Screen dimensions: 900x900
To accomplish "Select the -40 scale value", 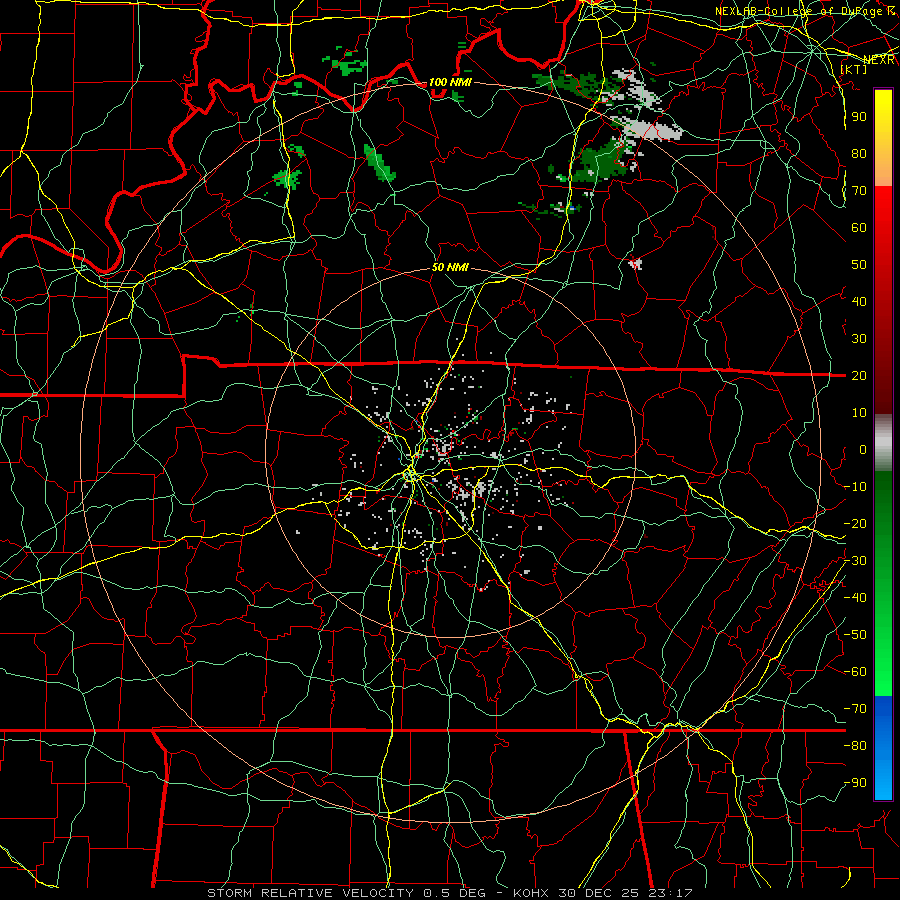I will point(855,598).
